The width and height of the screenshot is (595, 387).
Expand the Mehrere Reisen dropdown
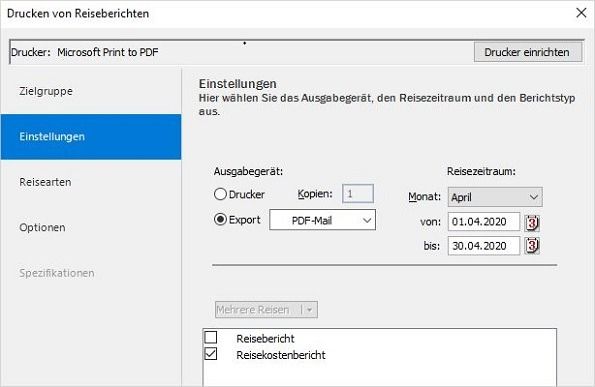266,310
